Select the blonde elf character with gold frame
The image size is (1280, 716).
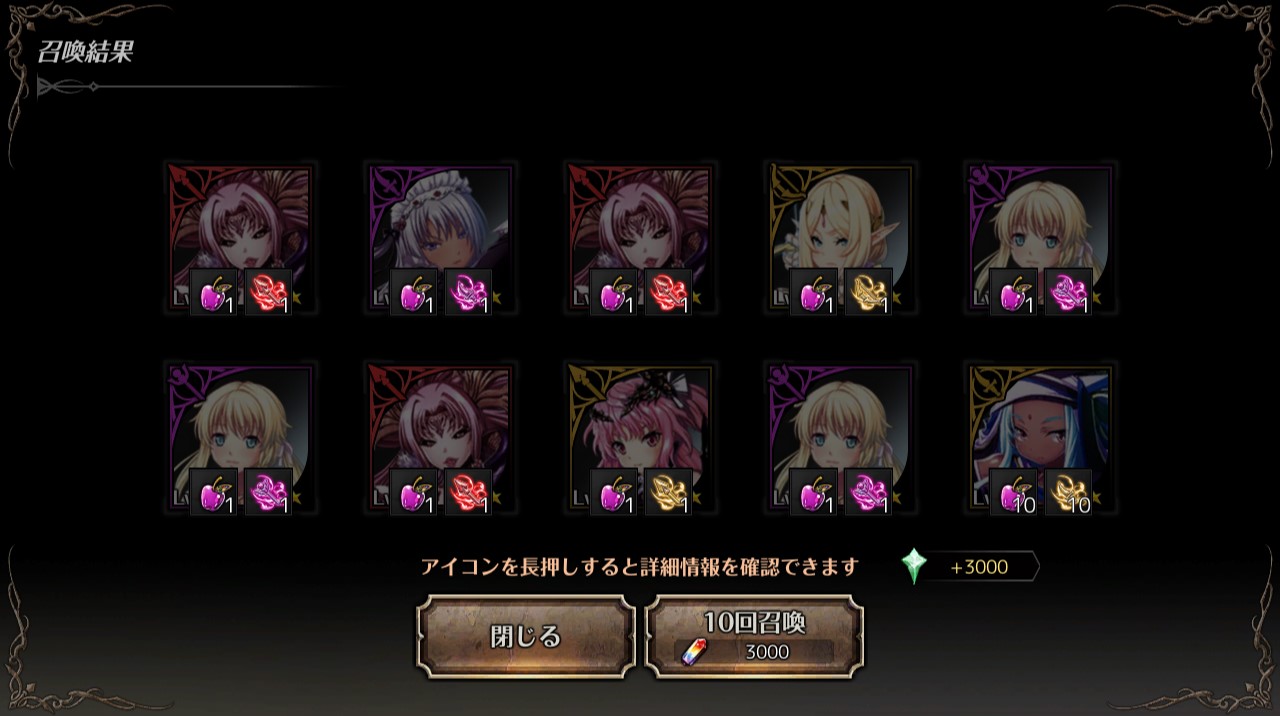pos(840,238)
